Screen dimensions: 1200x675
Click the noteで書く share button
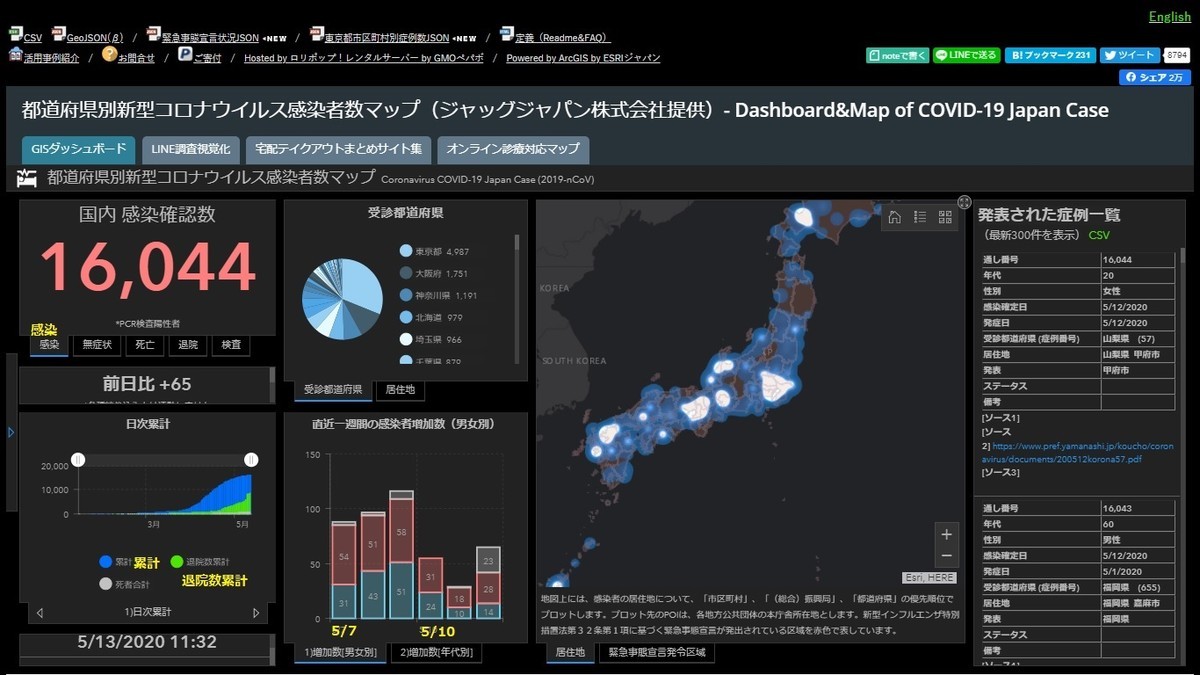tap(897, 55)
